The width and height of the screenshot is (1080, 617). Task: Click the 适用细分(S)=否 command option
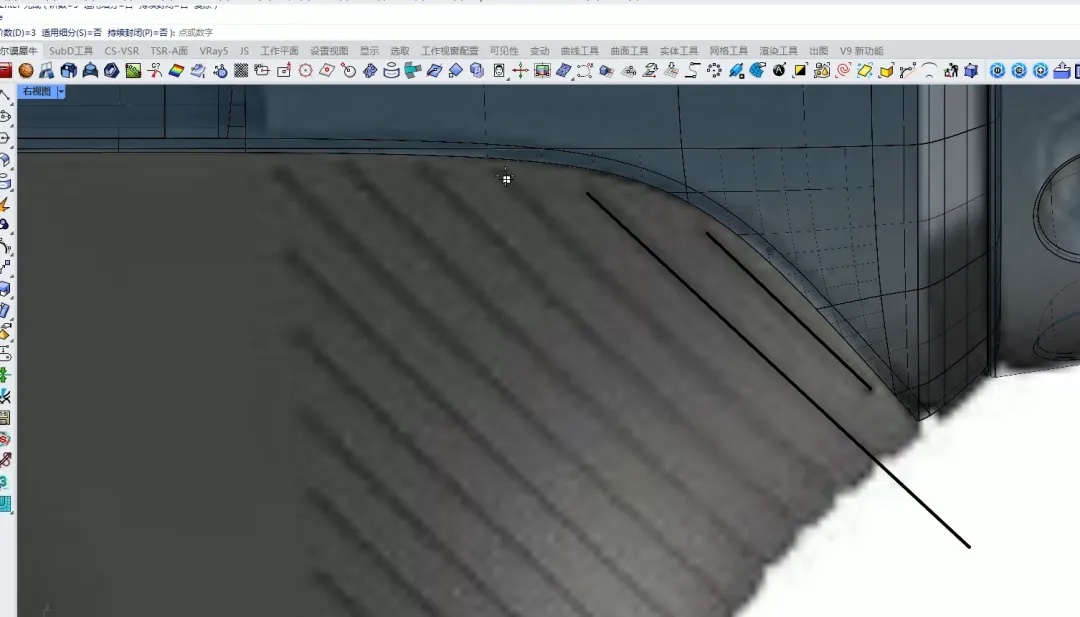coord(72,32)
